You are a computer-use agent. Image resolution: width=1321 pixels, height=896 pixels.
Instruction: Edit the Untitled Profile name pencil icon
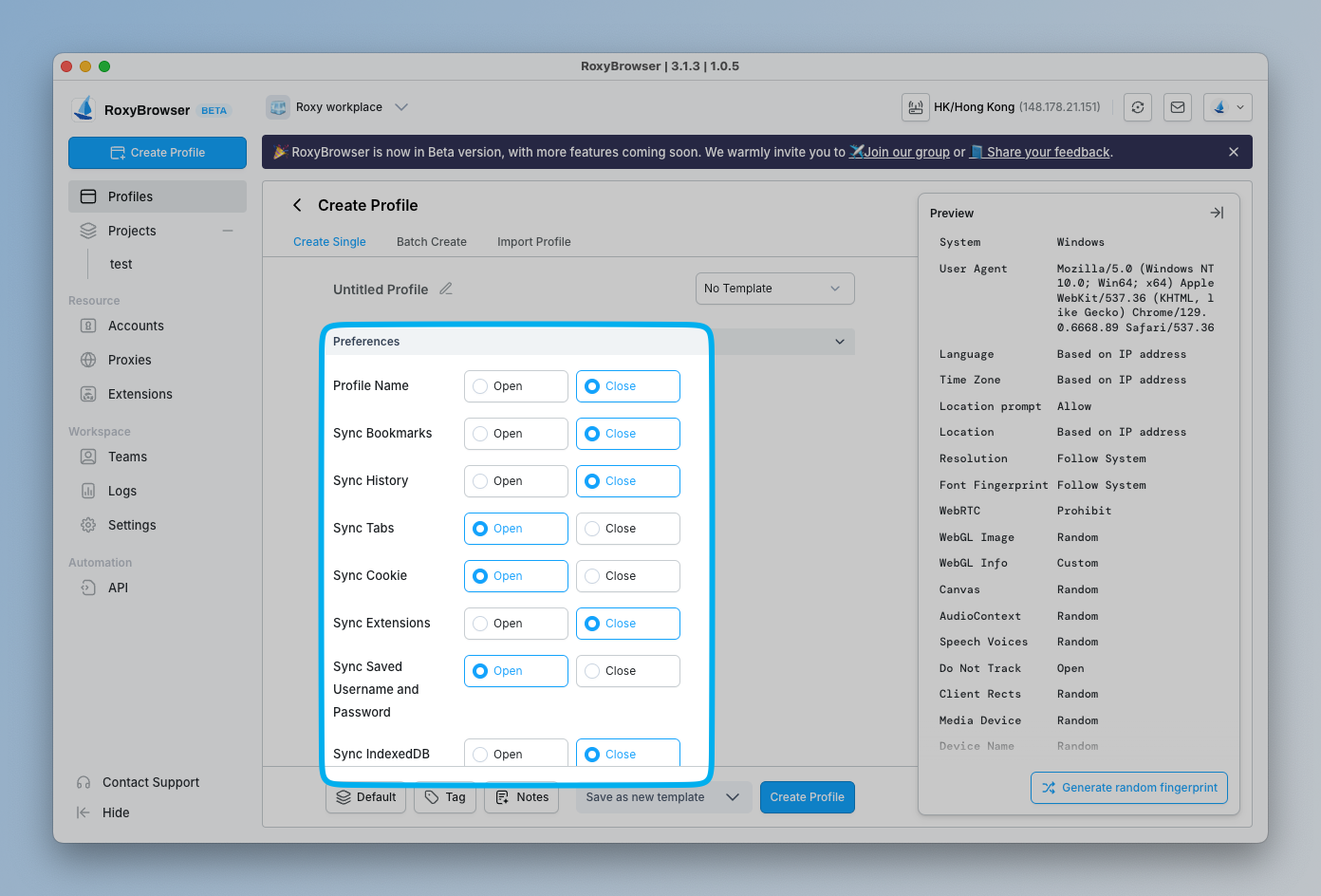[446, 289]
